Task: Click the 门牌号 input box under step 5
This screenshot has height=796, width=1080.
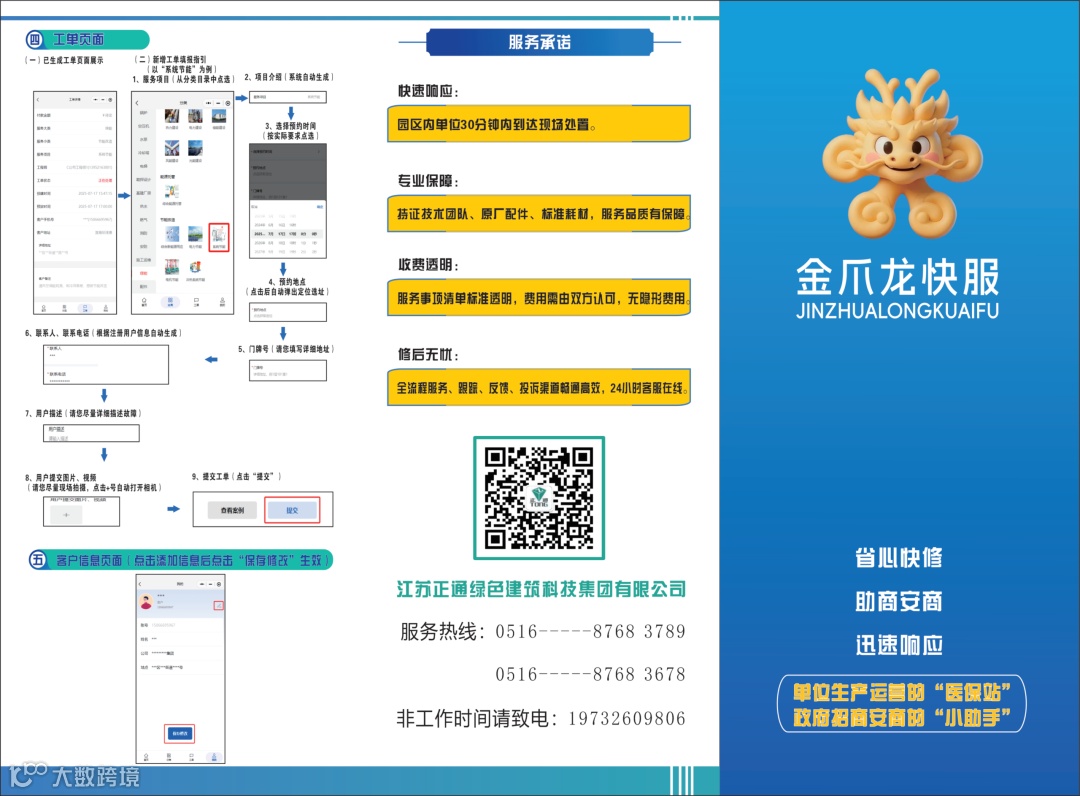Action: tap(288, 370)
